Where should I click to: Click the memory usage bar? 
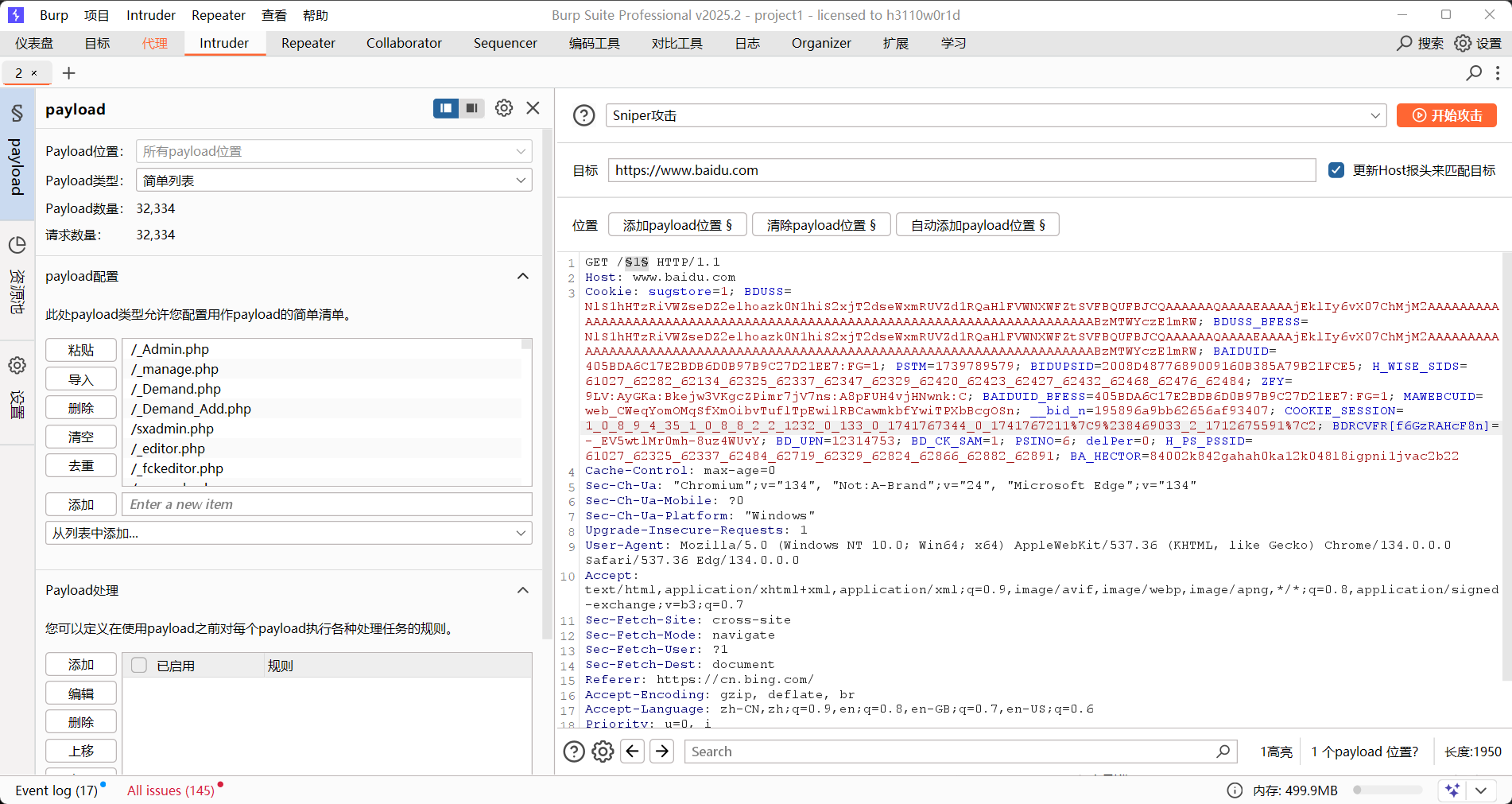(1388, 790)
